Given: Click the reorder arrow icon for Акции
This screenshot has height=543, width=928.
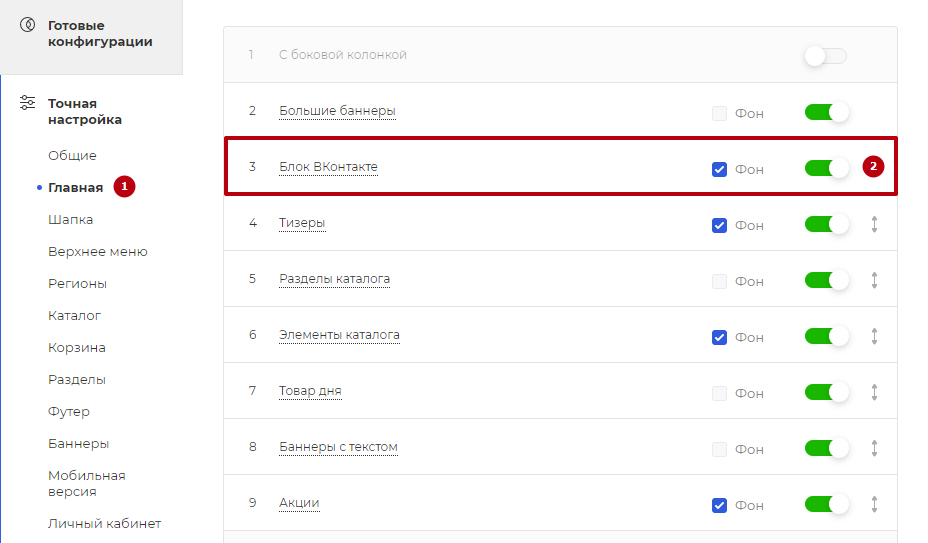Looking at the screenshot, I should click(874, 505).
